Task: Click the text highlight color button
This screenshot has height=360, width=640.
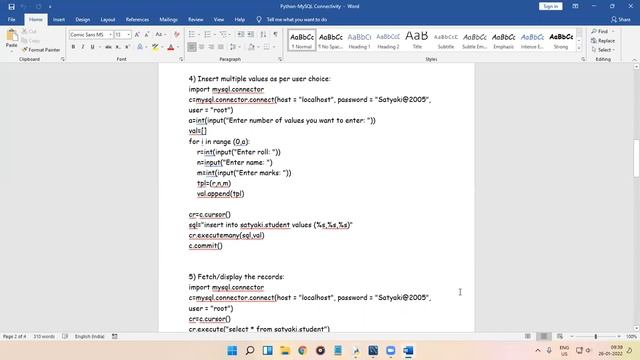Action: click(155, 47)
